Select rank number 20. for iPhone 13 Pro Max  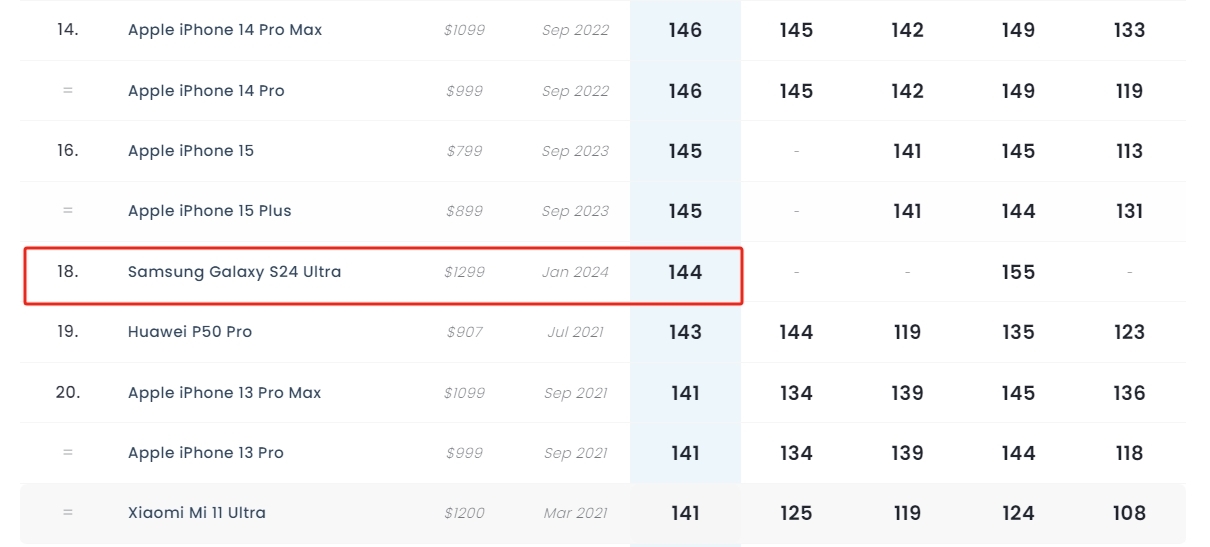(x=67, y=392)
